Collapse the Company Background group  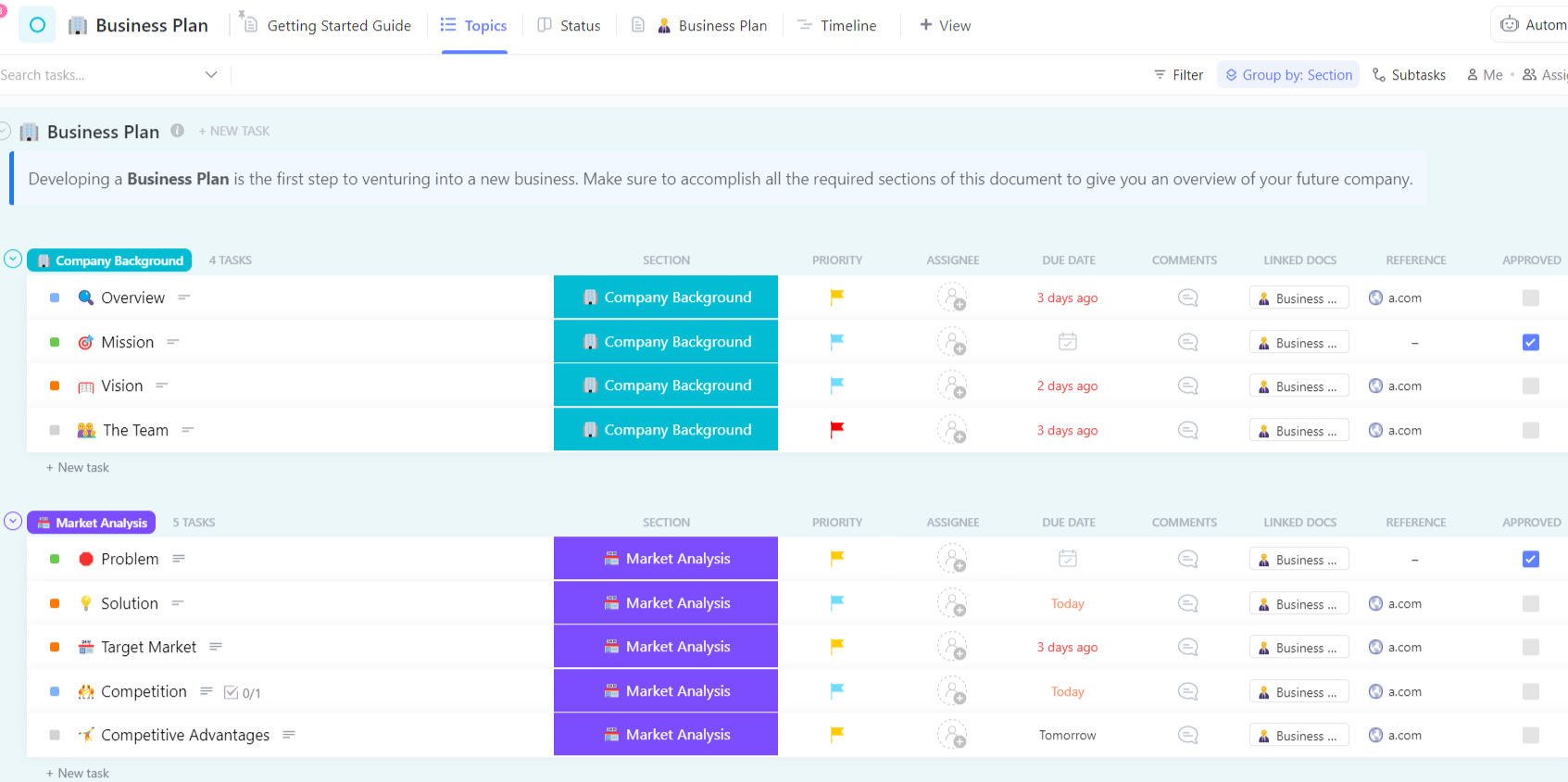pyautogui.click(x=13, y=259)
